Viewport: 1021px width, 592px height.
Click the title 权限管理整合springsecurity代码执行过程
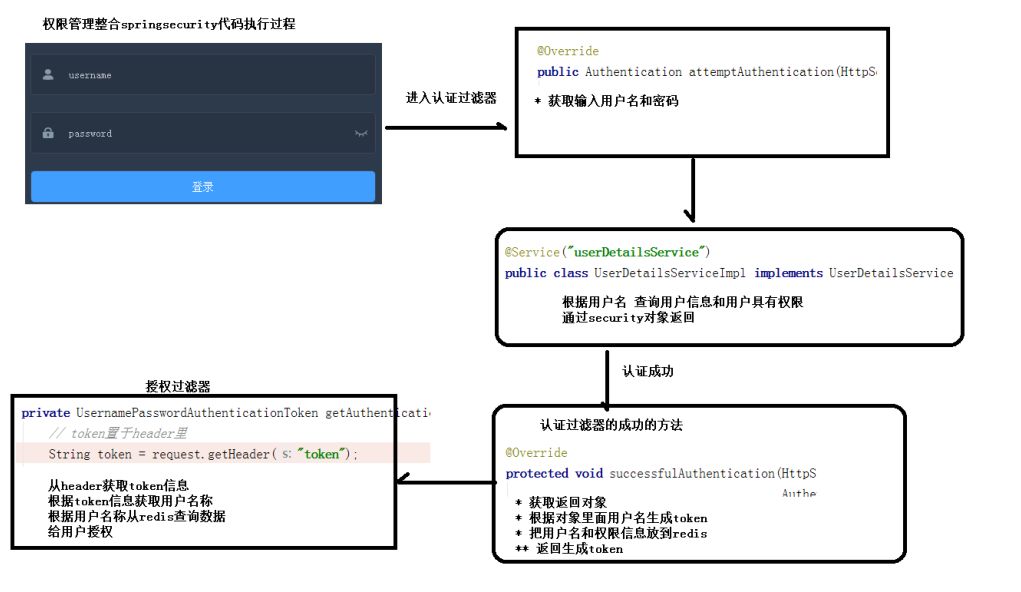click(x=169, y=24)
